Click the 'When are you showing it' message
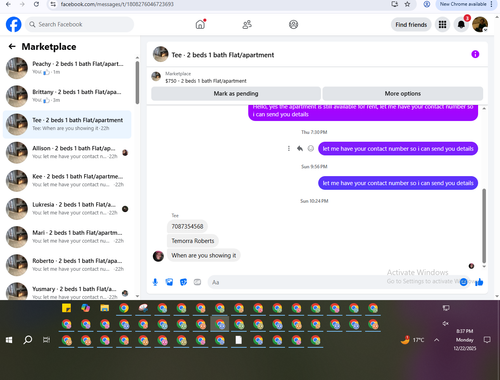 coord(204,255)
